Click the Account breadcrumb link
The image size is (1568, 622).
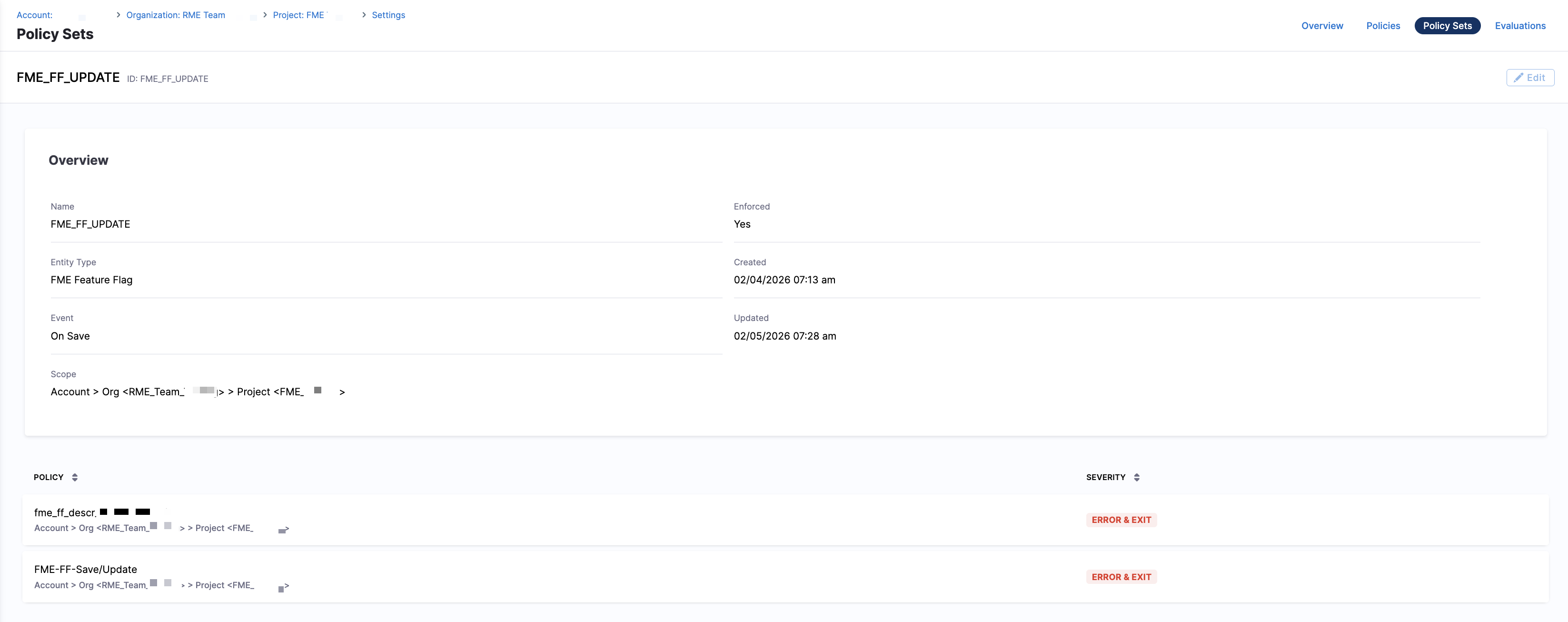[34, 15]
